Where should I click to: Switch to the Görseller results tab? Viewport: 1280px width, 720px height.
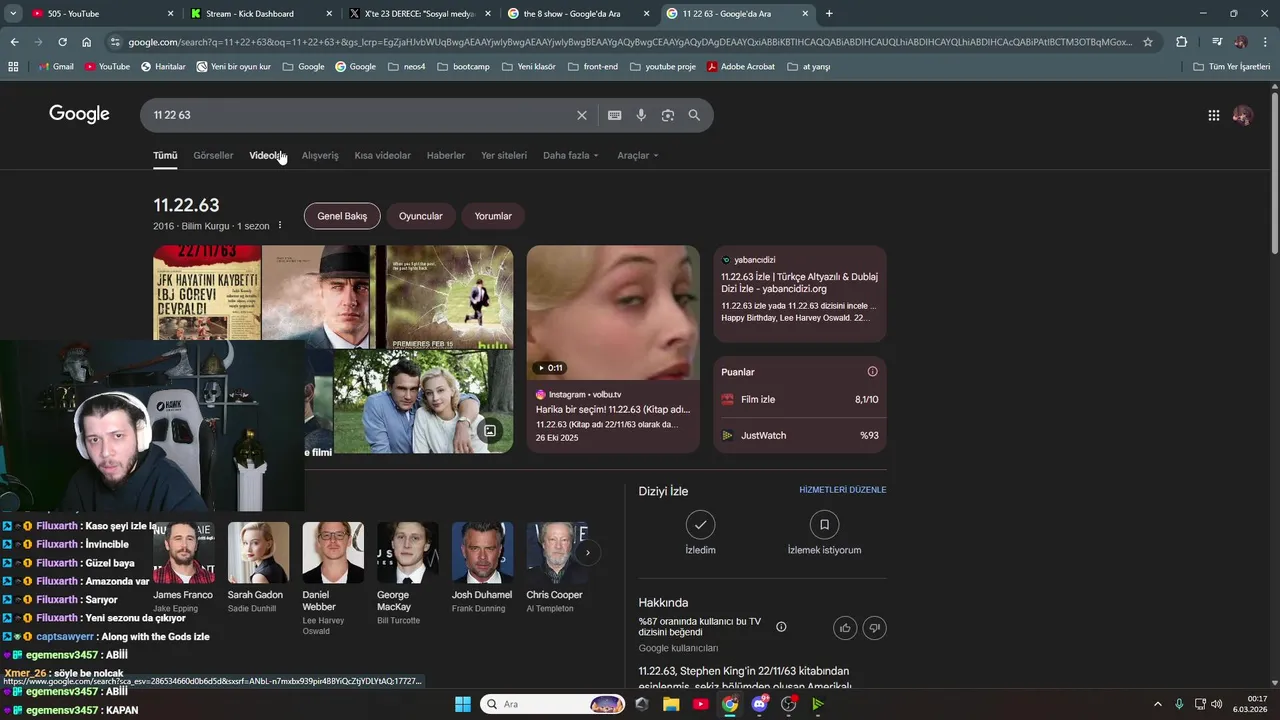213,155
